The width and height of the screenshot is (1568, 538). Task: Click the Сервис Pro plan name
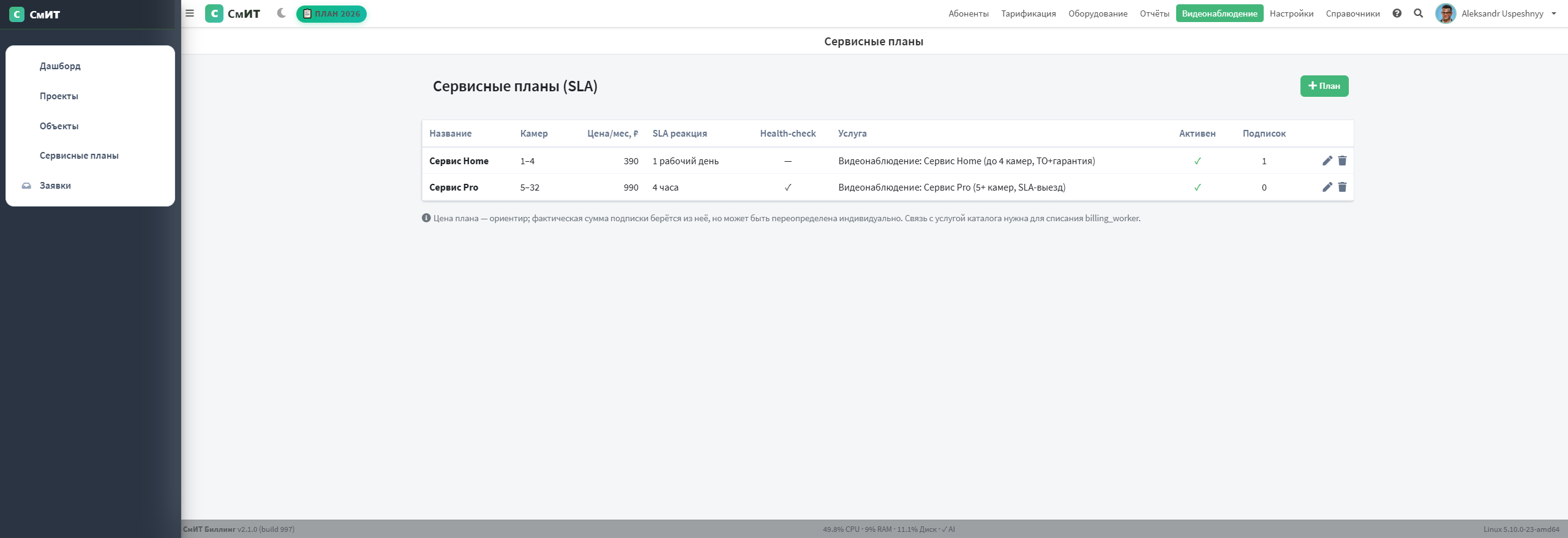pyautogui.click(x=454, y=188)
